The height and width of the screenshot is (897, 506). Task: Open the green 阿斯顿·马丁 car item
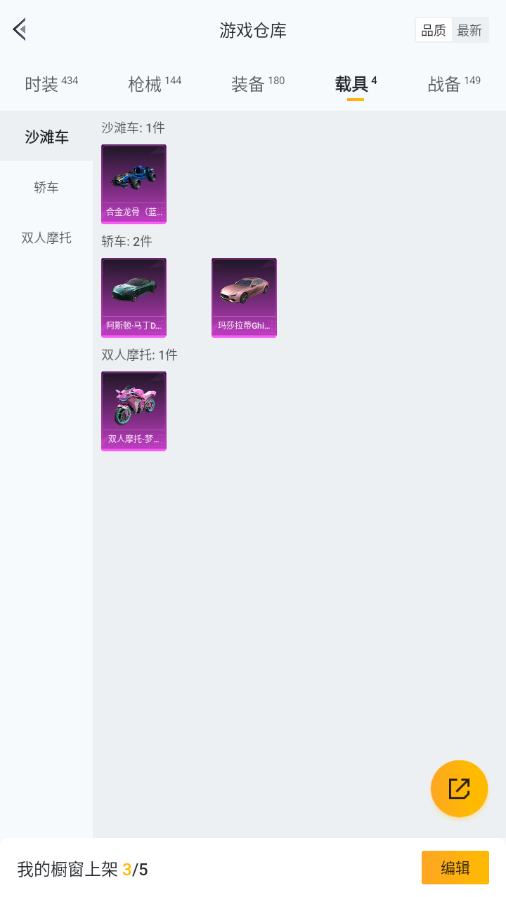point(134,297)
